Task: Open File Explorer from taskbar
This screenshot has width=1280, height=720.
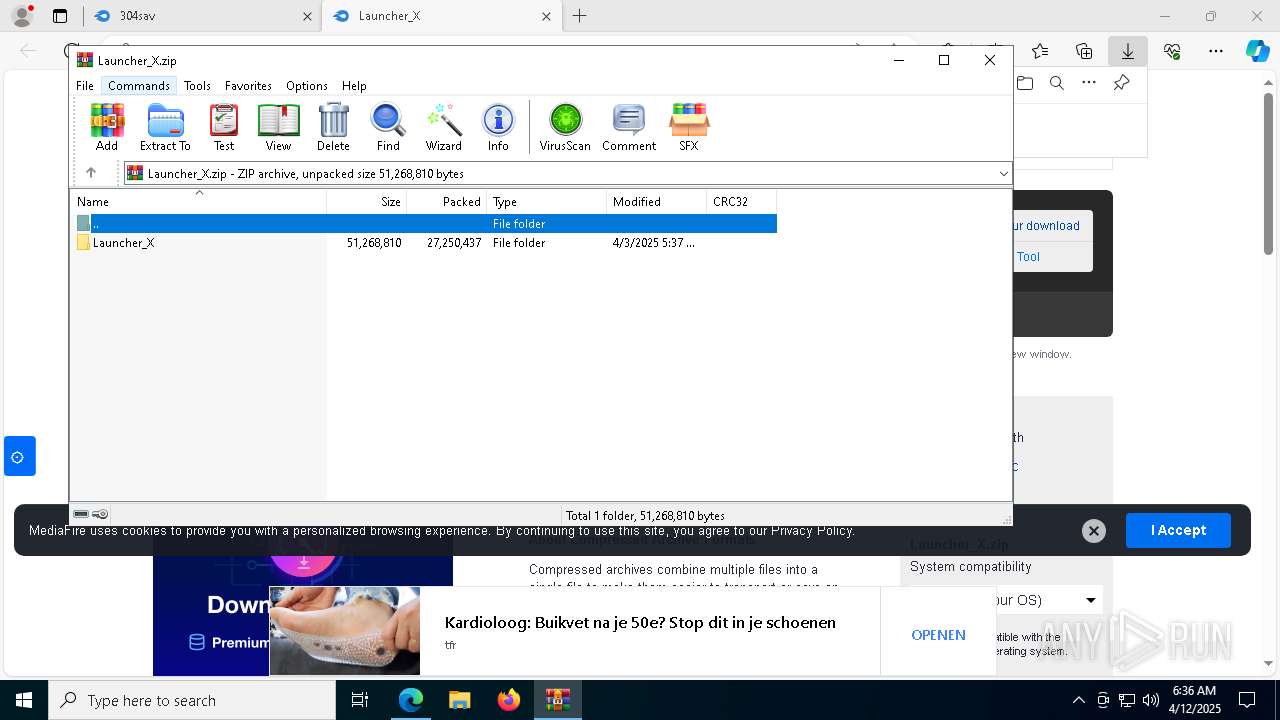Action: (459, 700)
